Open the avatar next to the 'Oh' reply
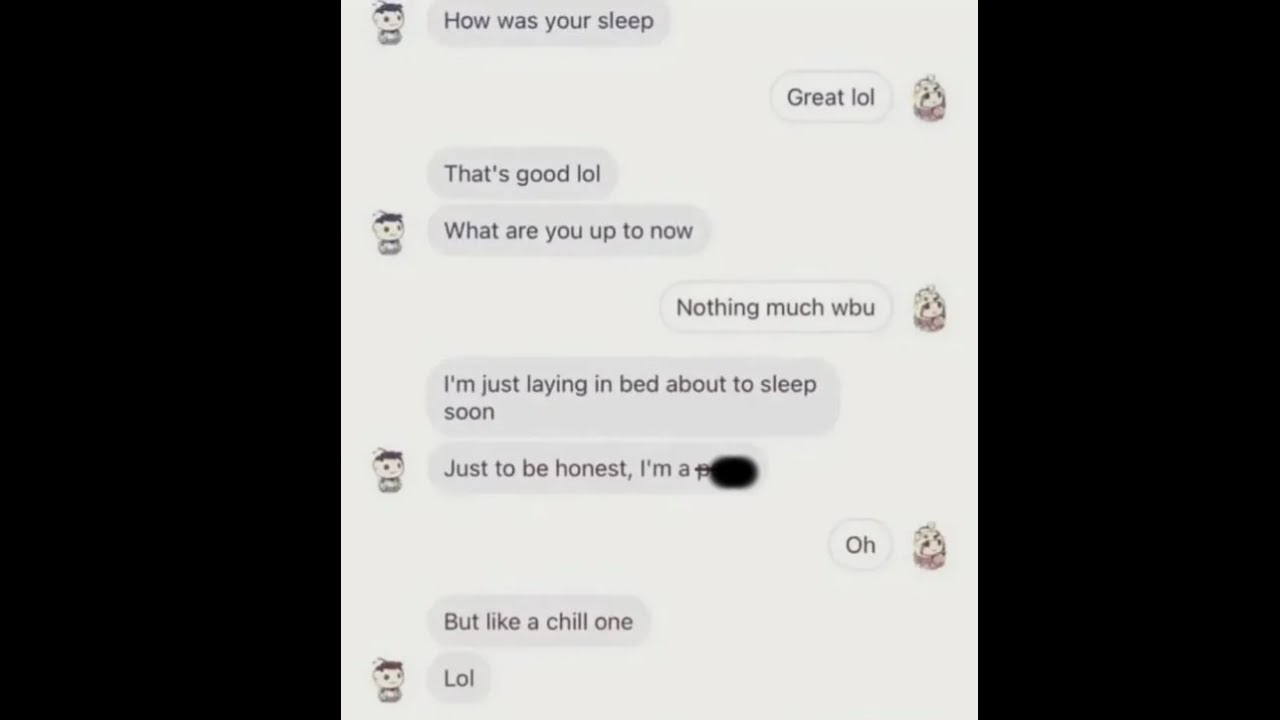1280x720 pixels. 930,546
